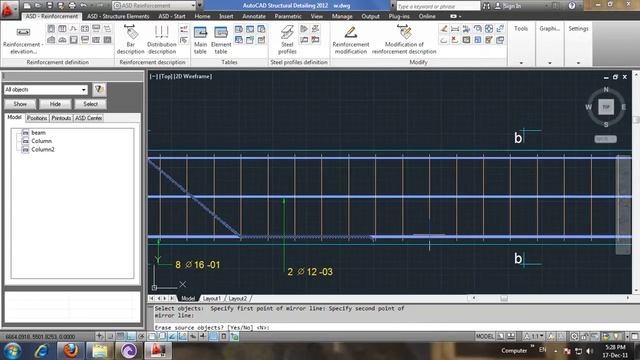
Task: Open Internet Explorer from the taskbar
Action: point(41,350)
